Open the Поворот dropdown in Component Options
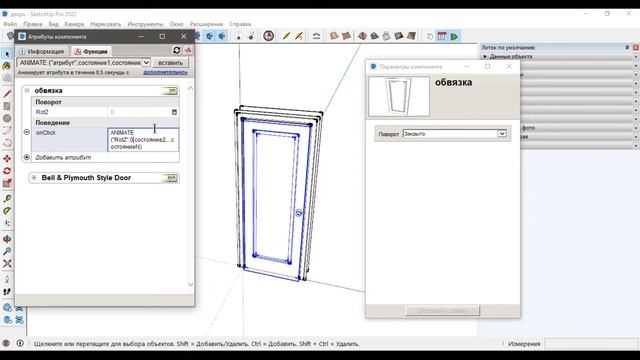Viewport: 640px width, 360px height. (502, 133)
